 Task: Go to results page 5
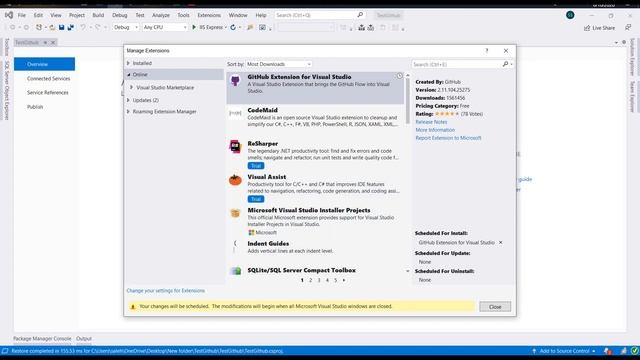pos(336,280)
